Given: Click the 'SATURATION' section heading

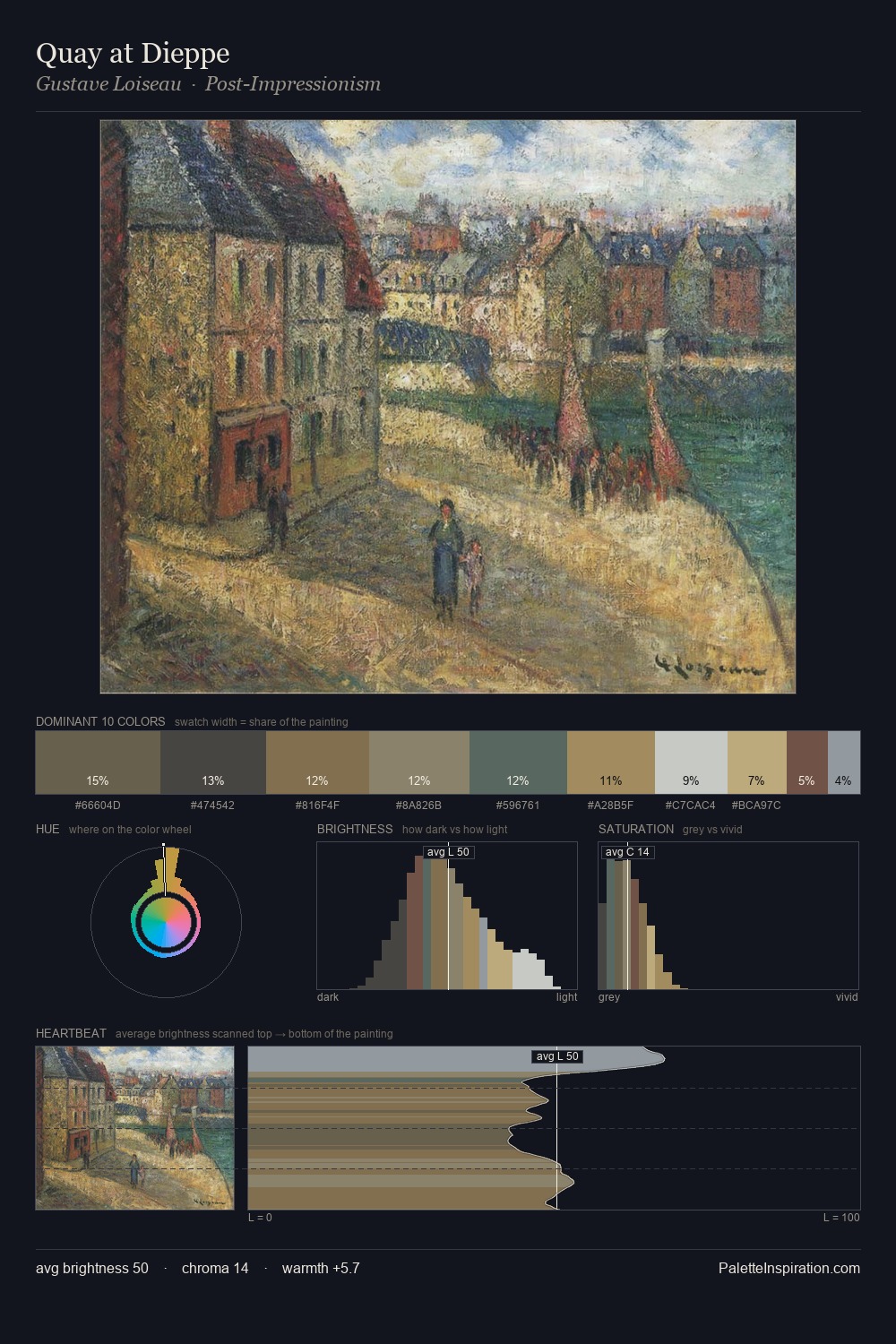Looking at the screenshot, I should (x=636, y=829).
